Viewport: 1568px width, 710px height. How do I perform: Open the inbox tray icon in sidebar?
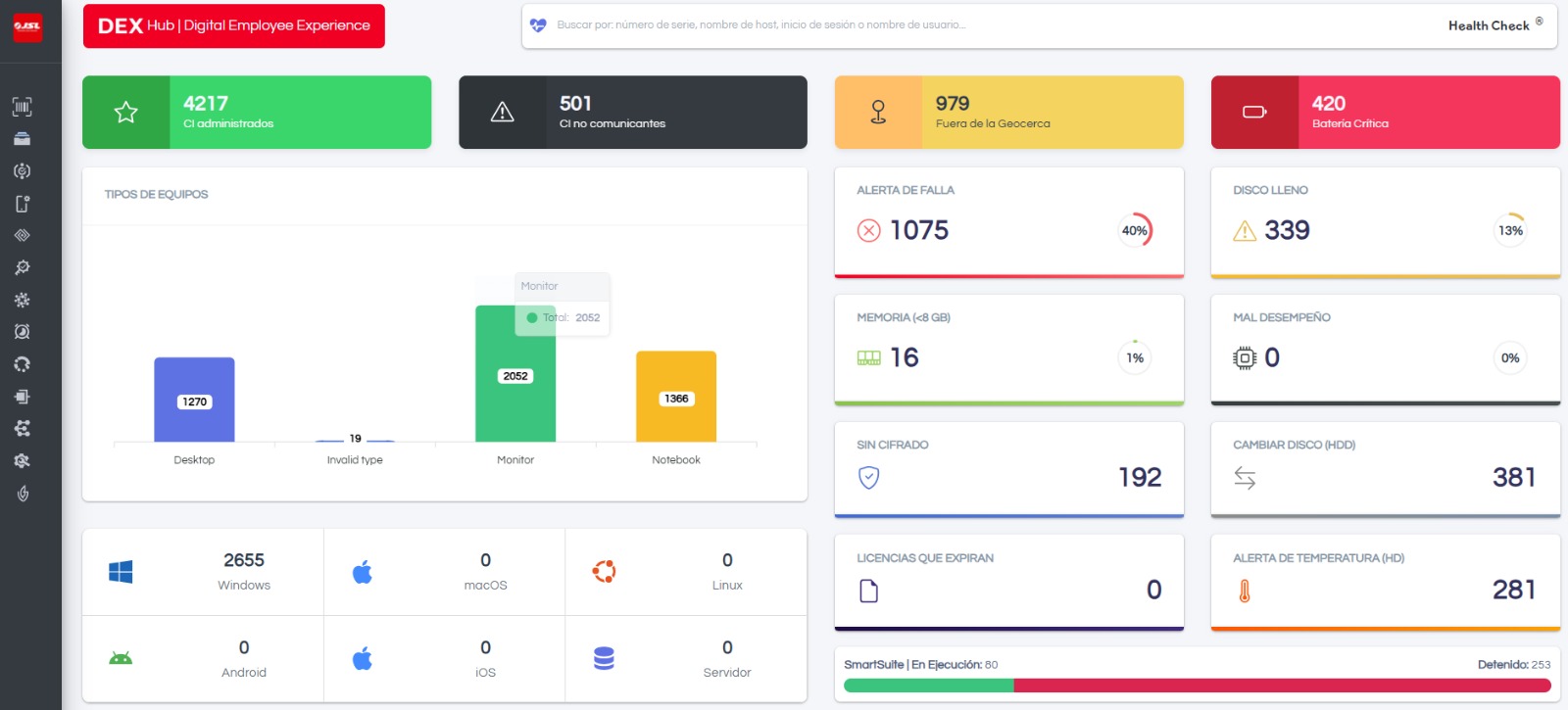pos(22,139)
